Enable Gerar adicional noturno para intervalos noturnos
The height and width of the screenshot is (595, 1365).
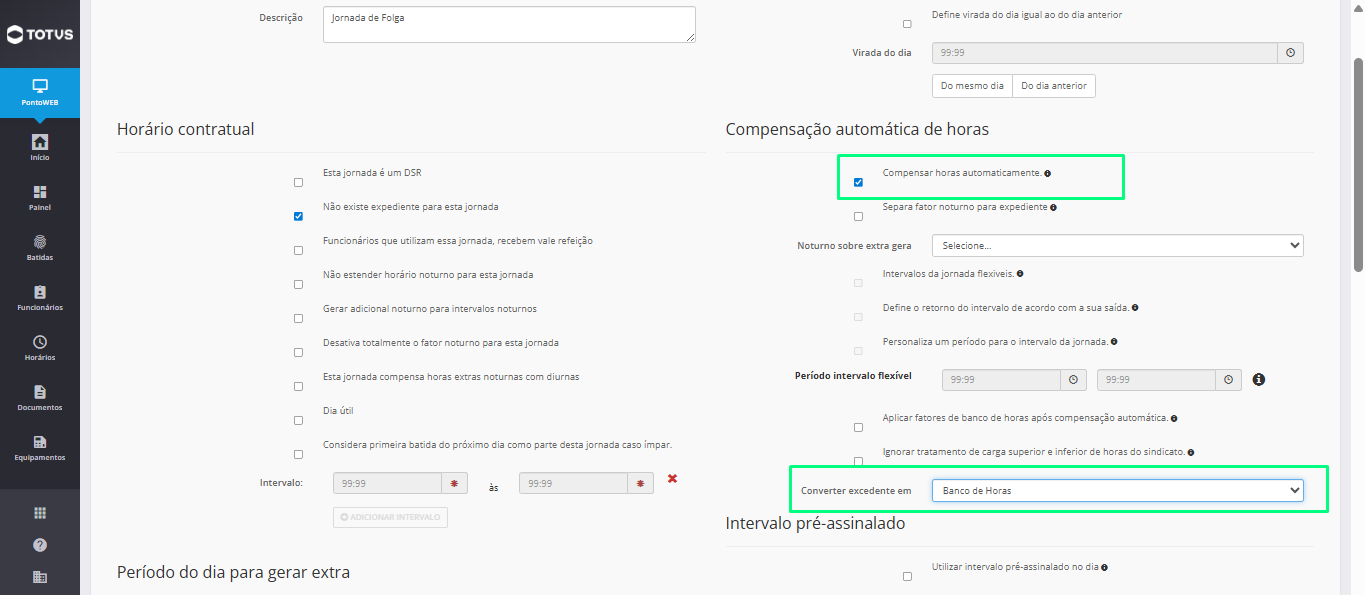pos(298,318)
